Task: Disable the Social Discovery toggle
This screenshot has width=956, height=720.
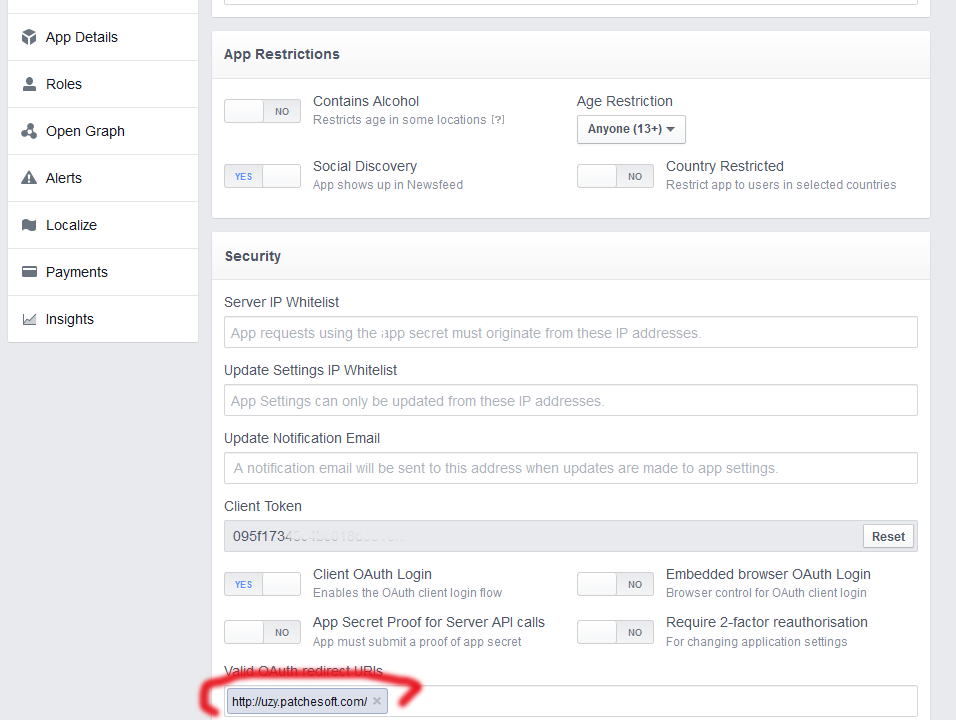Action: tap(262, 176)
